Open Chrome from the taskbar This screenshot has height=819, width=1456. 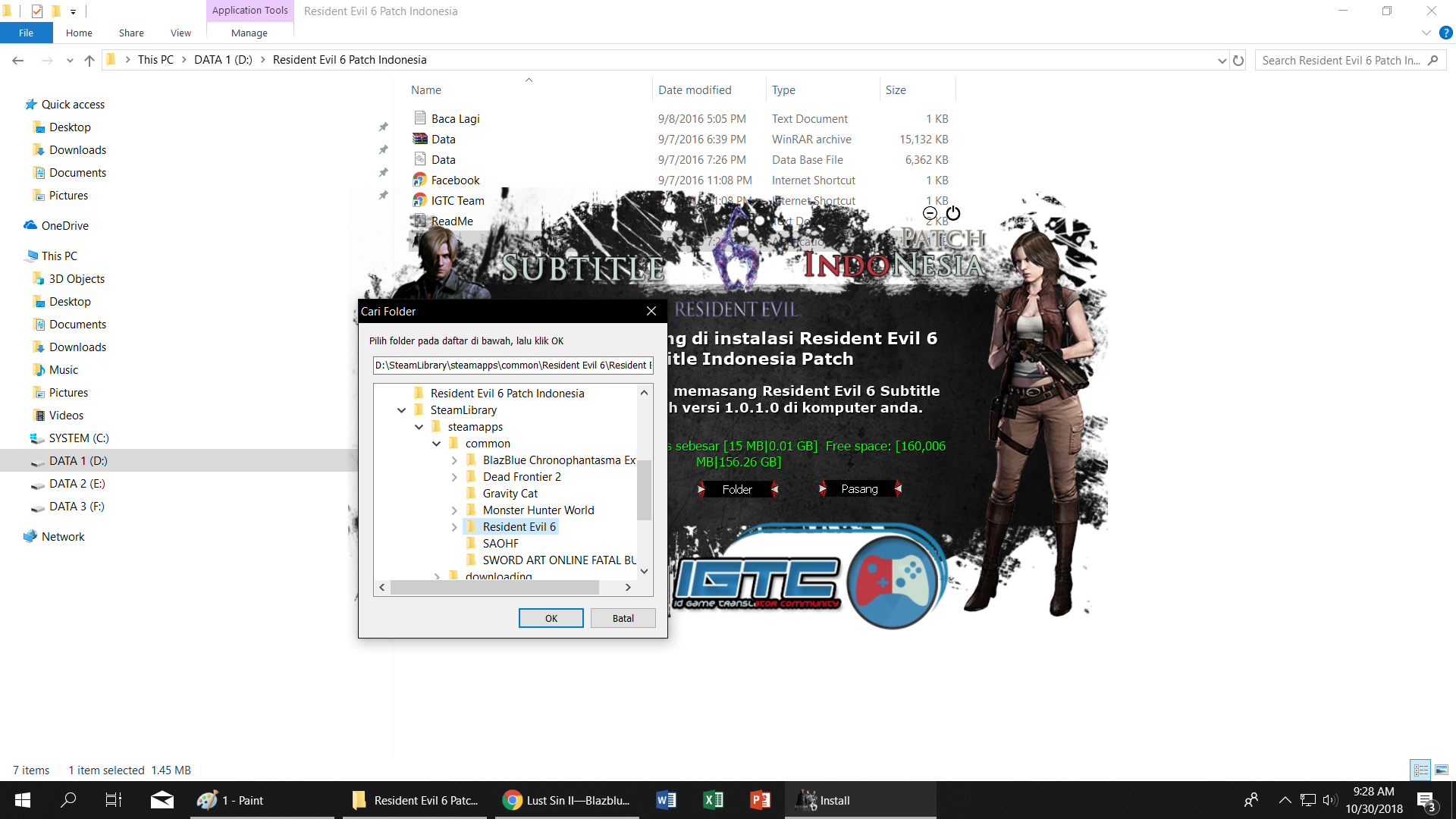point(567,801)
